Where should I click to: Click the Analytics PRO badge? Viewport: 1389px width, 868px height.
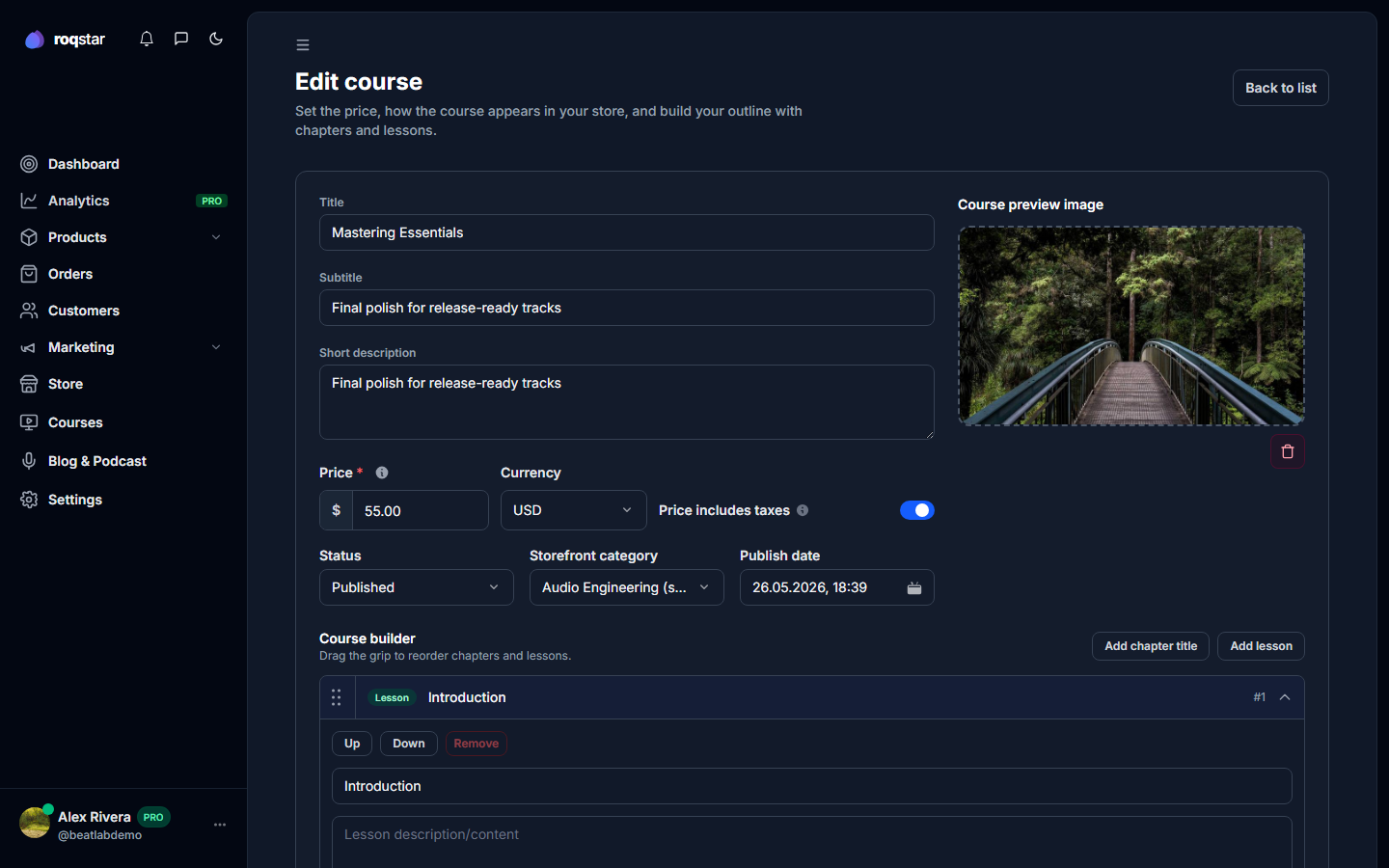(212, 201)
